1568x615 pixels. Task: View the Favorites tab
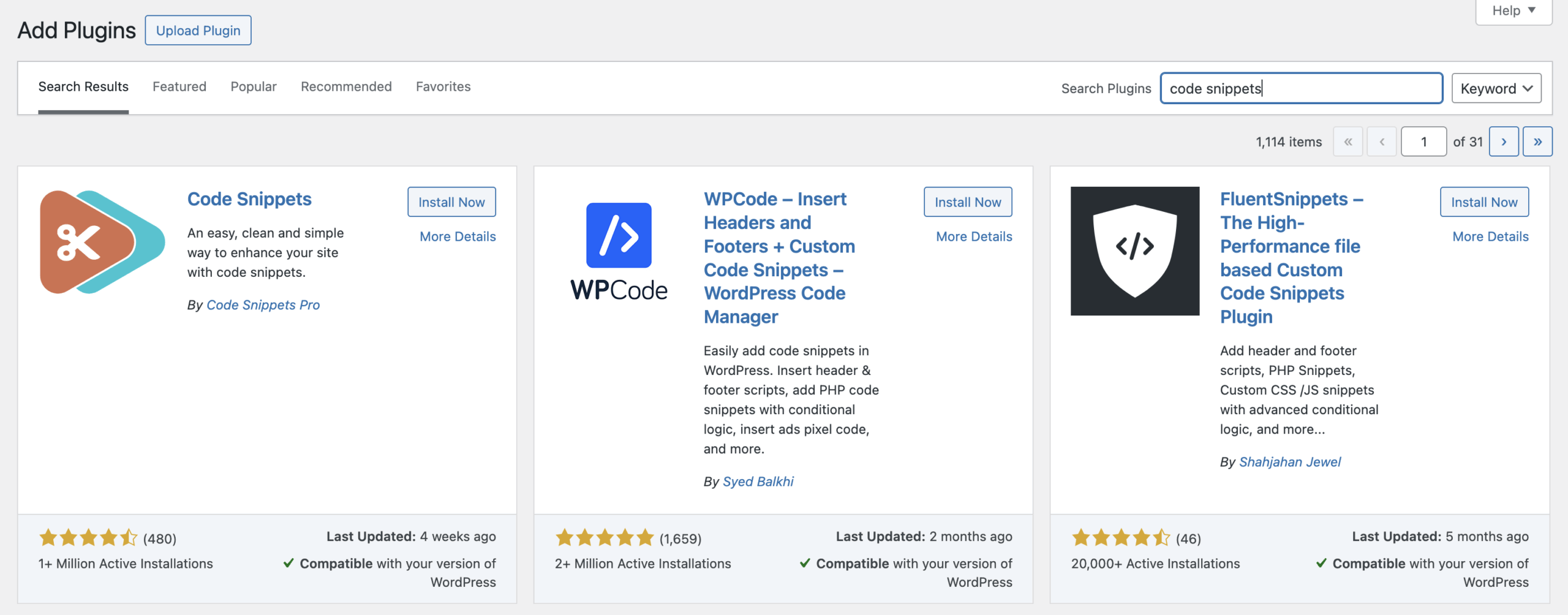tap(443, 87)
